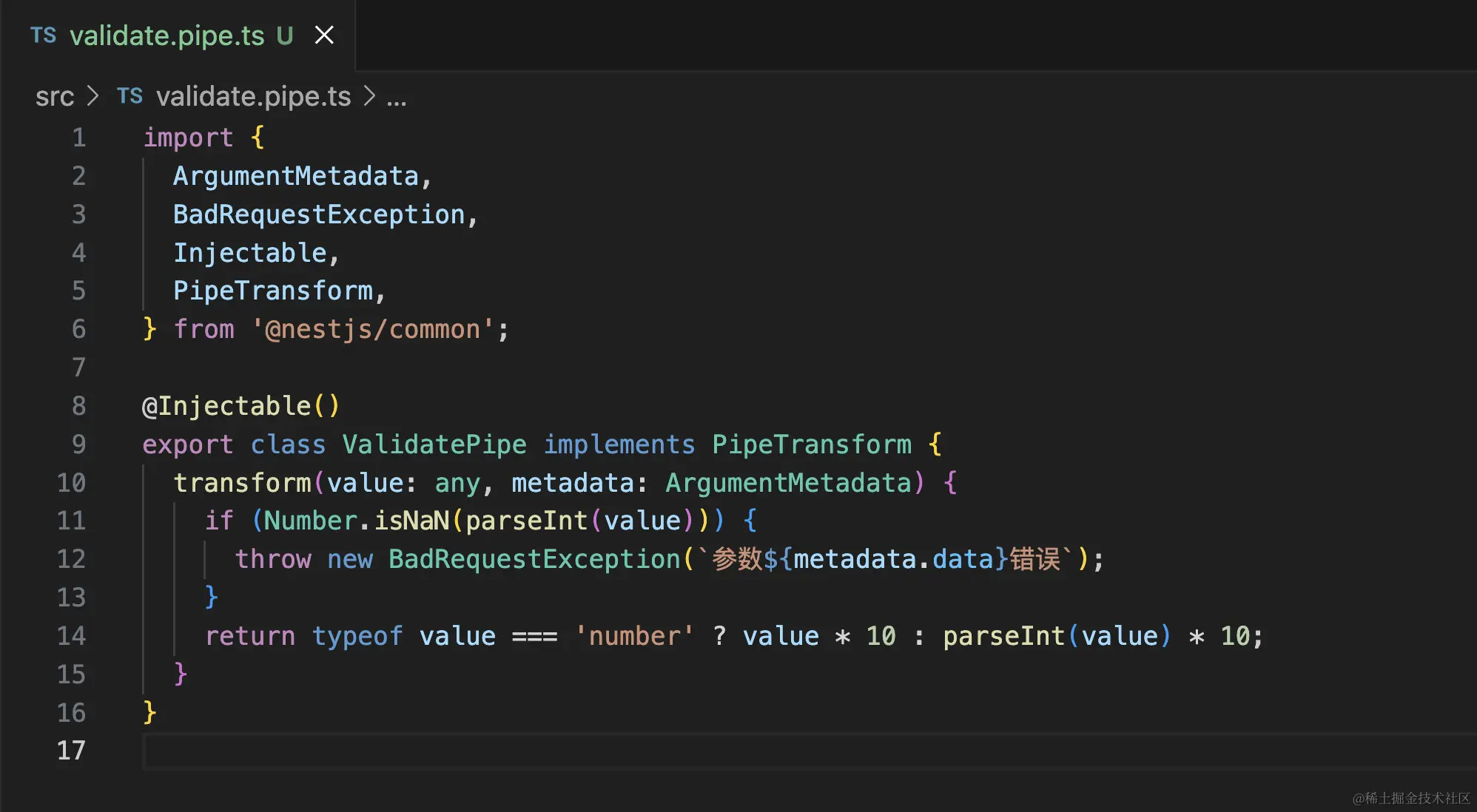Select the validate.pipe.ts editor tab
Screen dimensions: 1477x812
[178, 35]
